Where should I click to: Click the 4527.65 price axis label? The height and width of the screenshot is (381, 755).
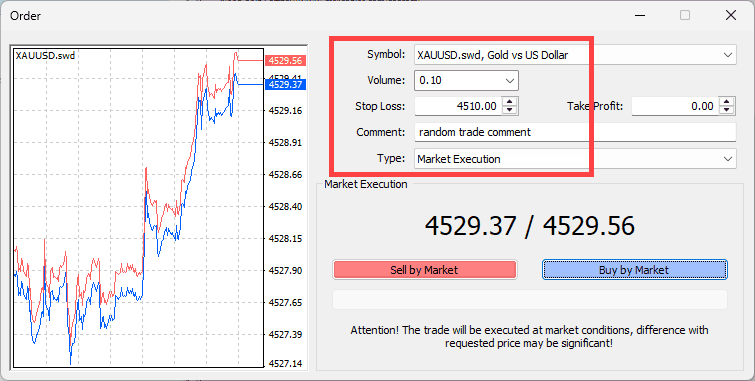(x=286, y=302)
